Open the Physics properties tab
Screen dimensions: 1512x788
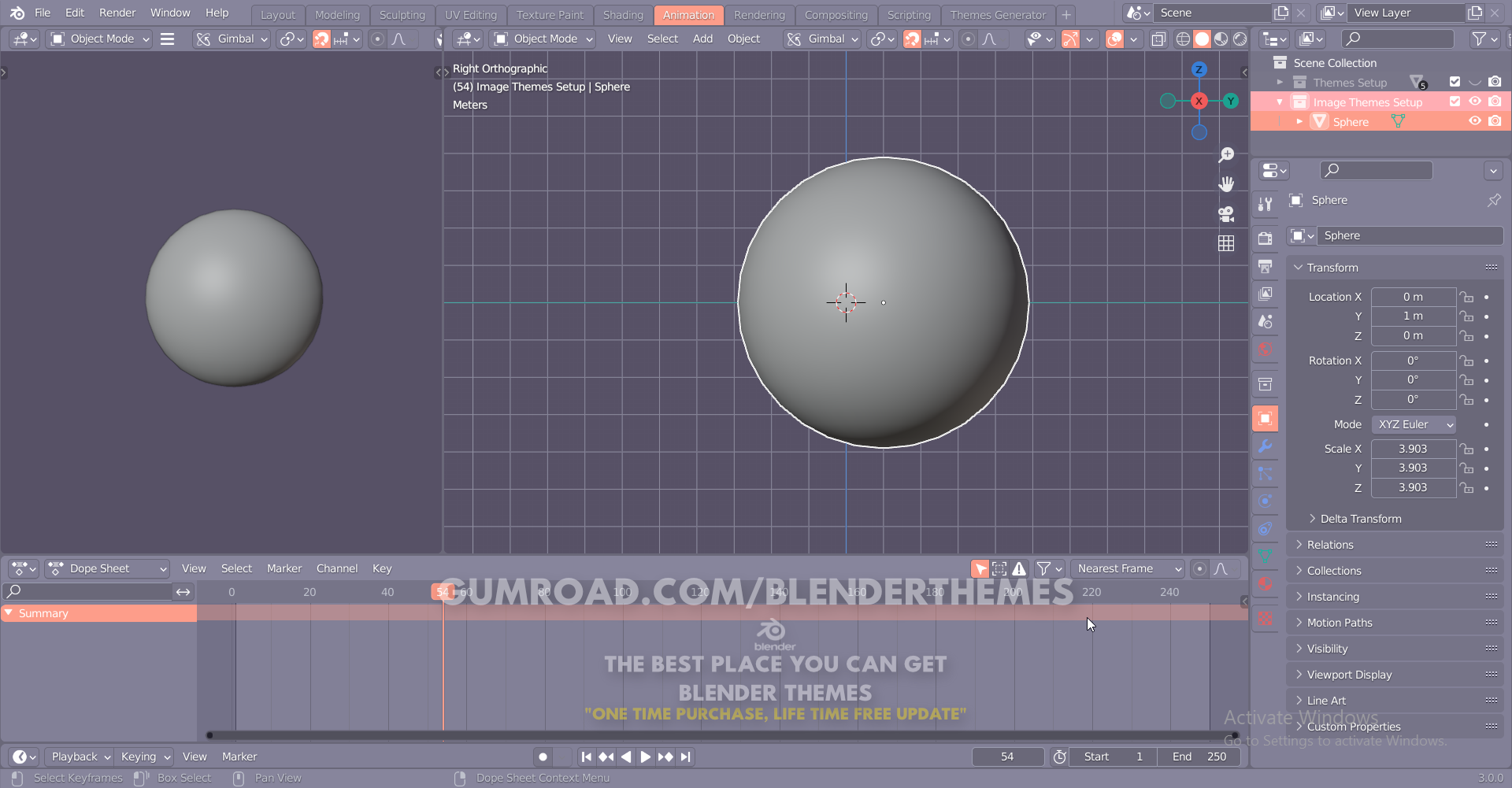pos(1266,501)
